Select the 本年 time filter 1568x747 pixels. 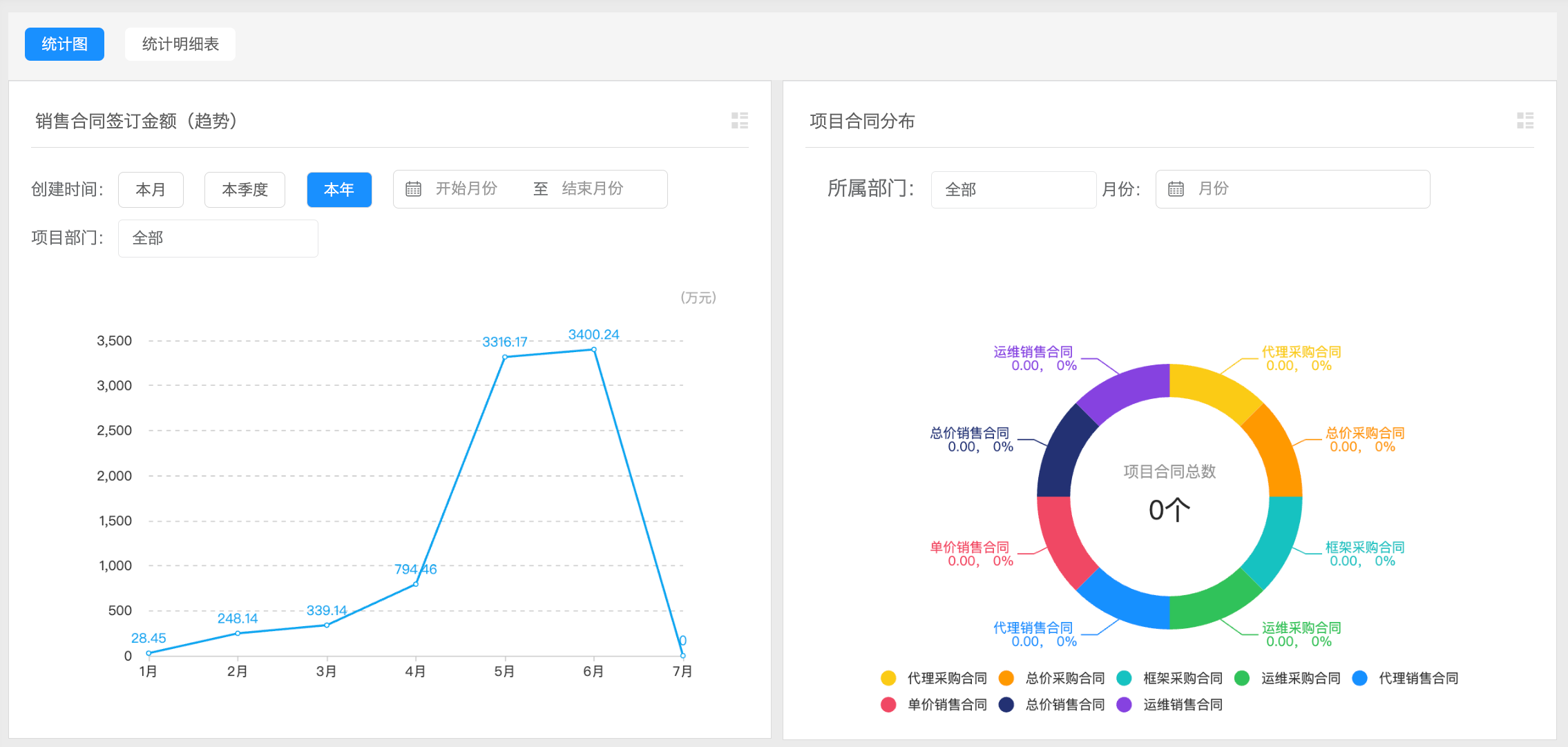339,189
